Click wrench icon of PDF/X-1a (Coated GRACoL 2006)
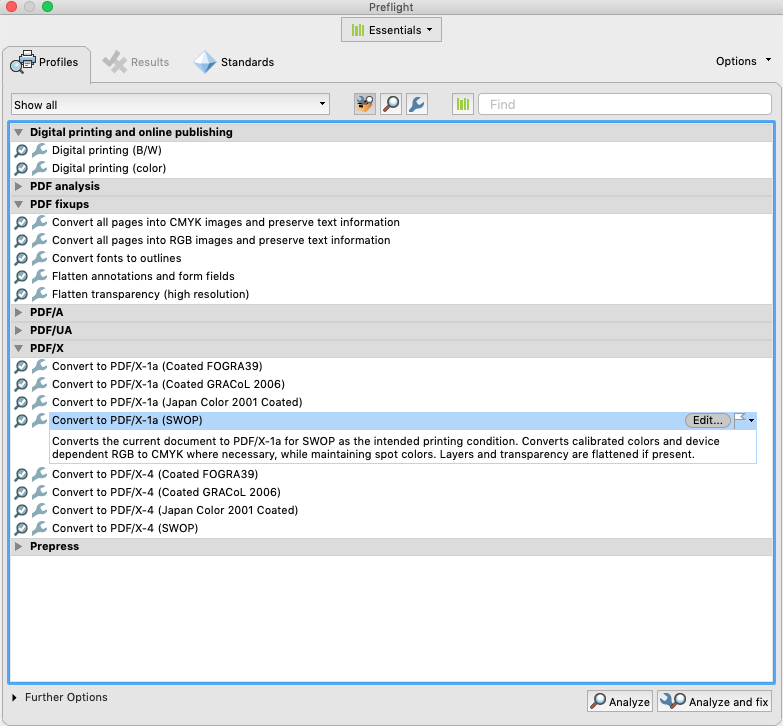Viewport: 783px width, 726px height. click(x=39, y=384)
